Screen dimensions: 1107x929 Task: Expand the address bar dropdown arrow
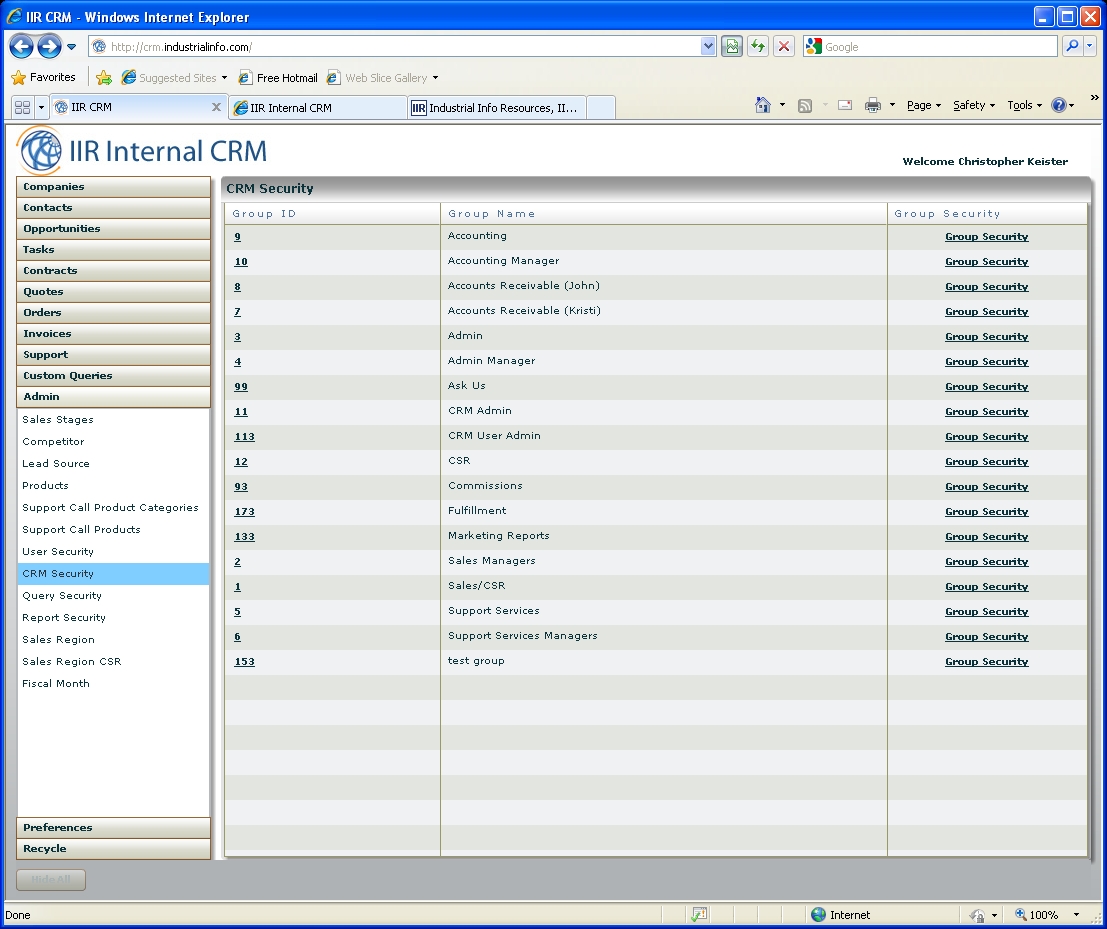pos(708,47)
